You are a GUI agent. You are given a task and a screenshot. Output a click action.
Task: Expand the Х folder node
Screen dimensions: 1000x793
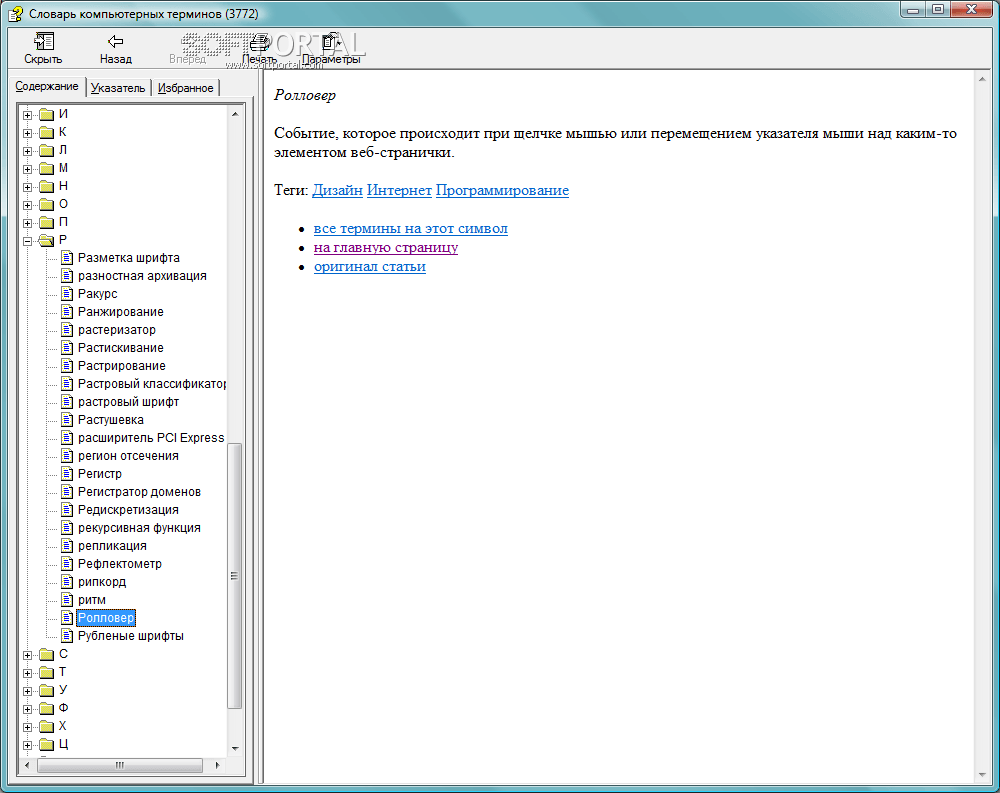click(27, 727)
